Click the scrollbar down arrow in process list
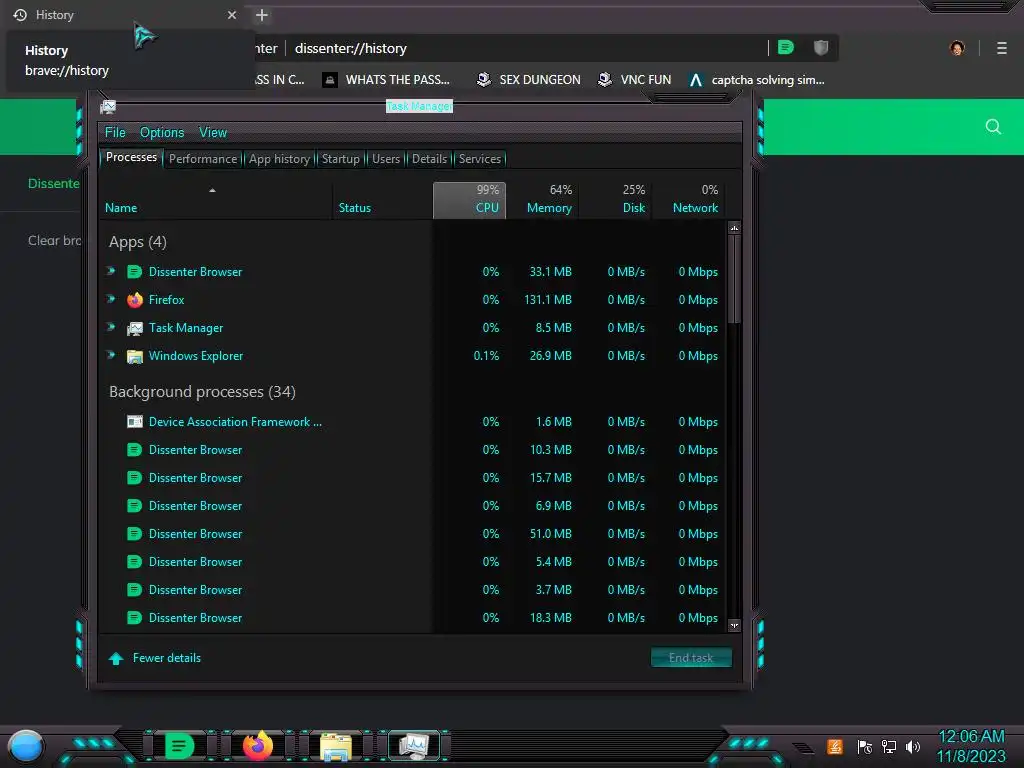 (x=734, y=625)
